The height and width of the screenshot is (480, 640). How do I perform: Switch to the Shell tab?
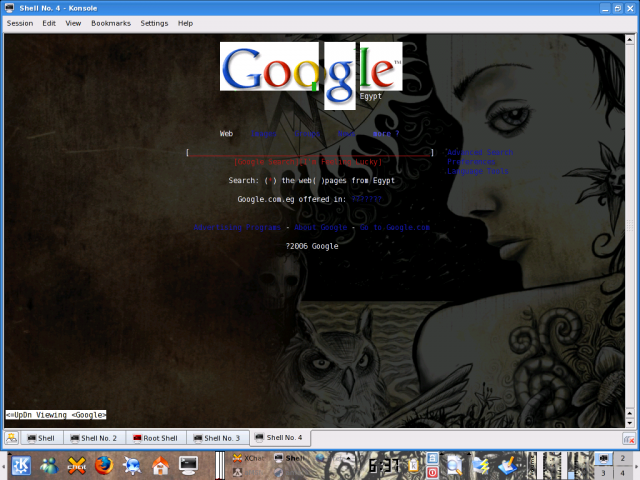point(41,438)
